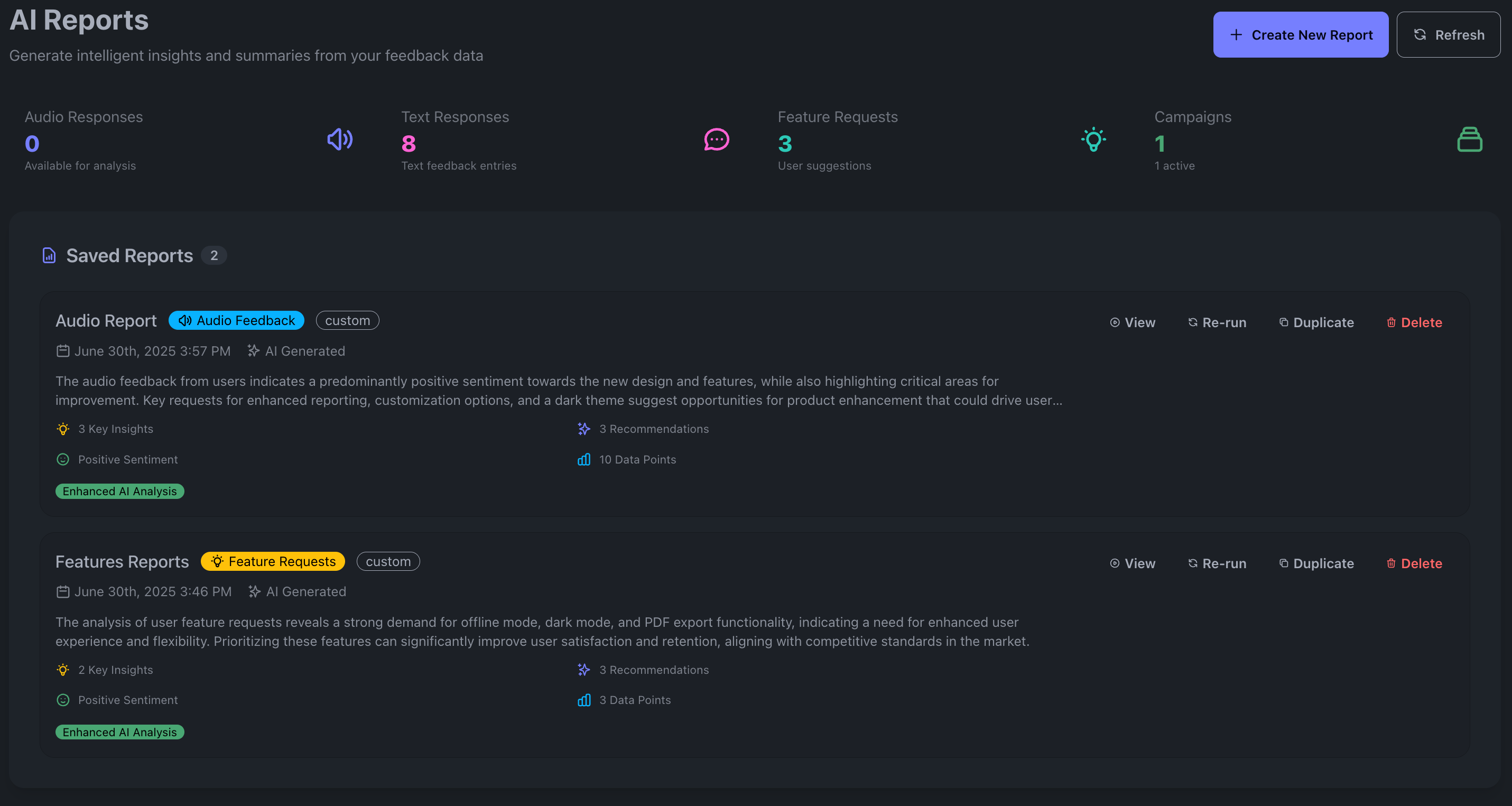Viewport: 1512px width, 806px height.
Task: Click the smiley sentiment icon in Features Reports
Action: coord(63,700)
